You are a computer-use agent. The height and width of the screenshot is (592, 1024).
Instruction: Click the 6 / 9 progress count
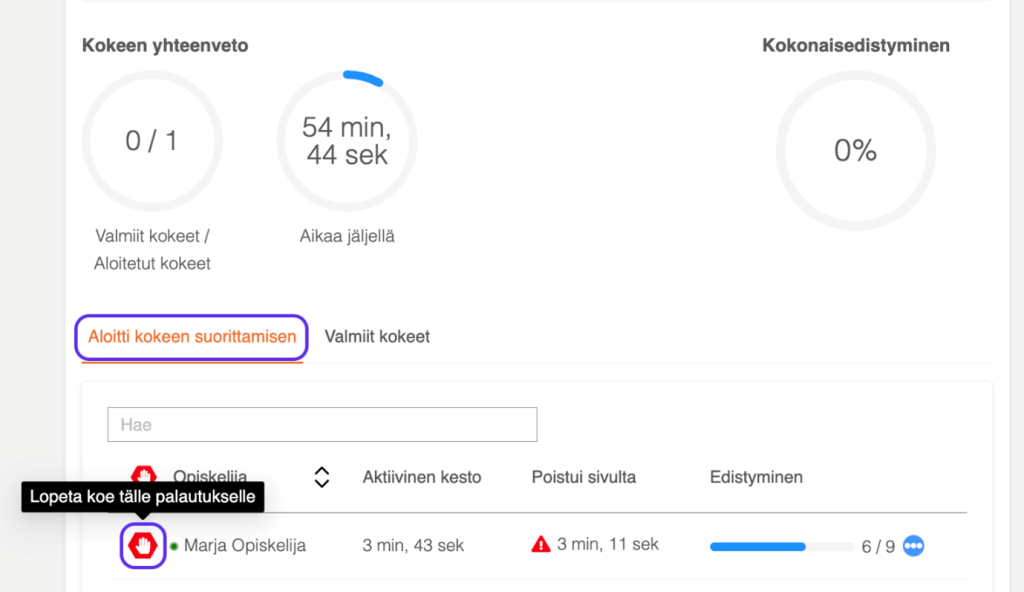click(877, 547)
